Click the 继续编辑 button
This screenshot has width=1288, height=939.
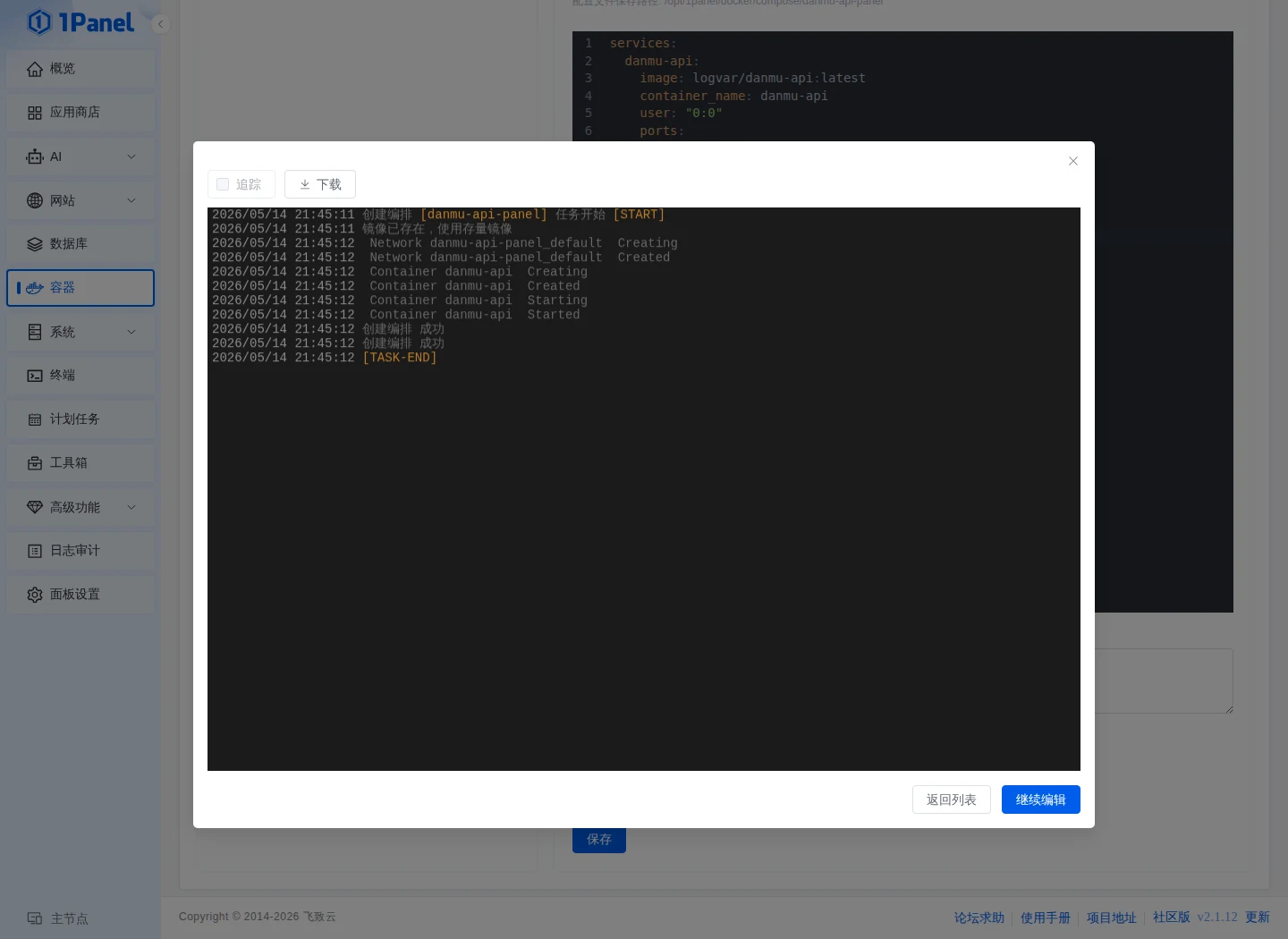click(x=1041, y=799)
